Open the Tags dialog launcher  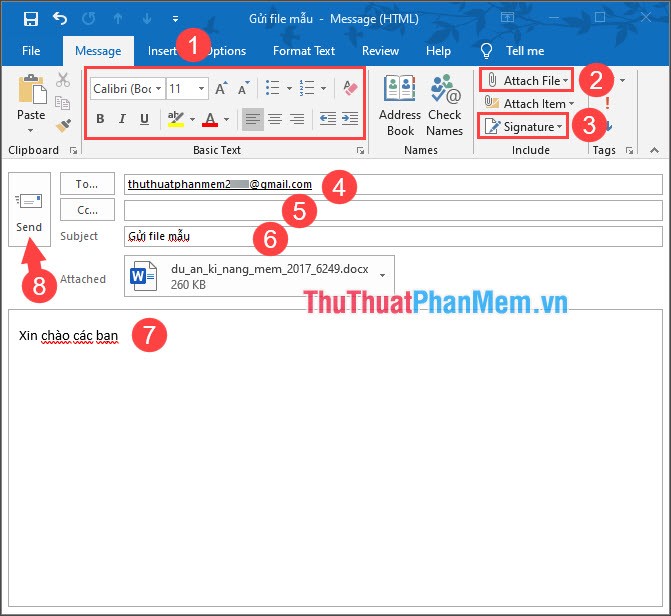629,150
